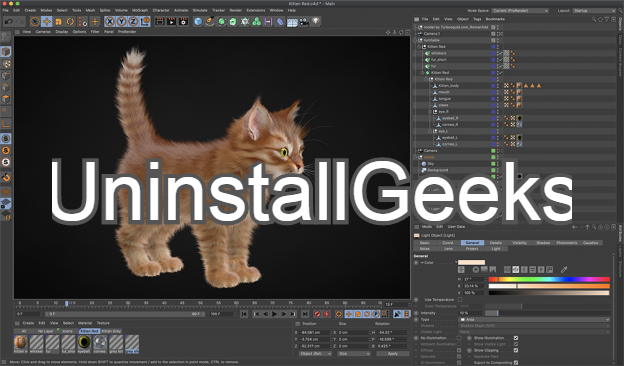Switch to the Coord. tab
624x366 pixels.
pyautogui.click(x=448, y=243)
